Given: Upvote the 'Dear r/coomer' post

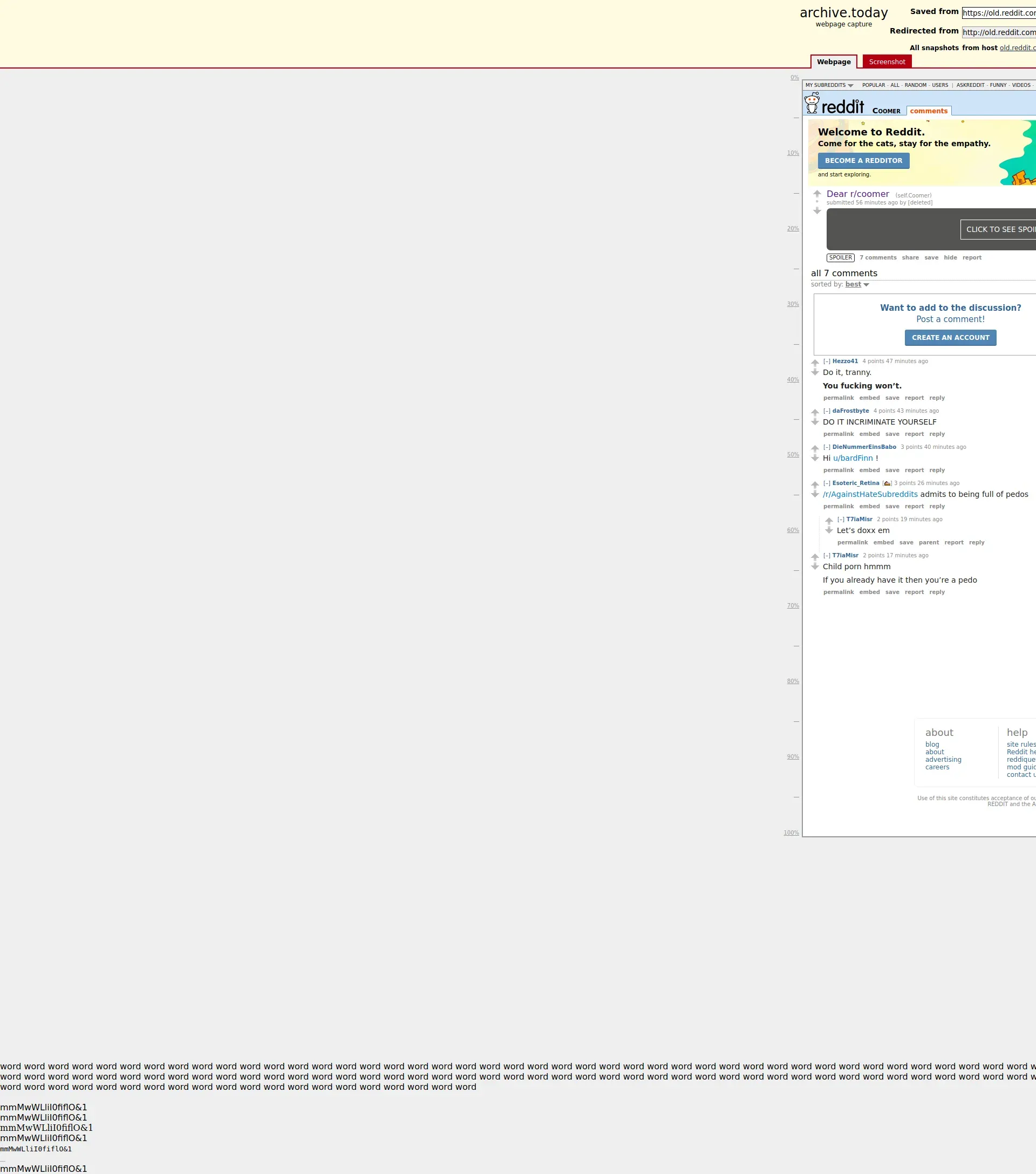Looking at the screenshot, I should pos(817,194).
